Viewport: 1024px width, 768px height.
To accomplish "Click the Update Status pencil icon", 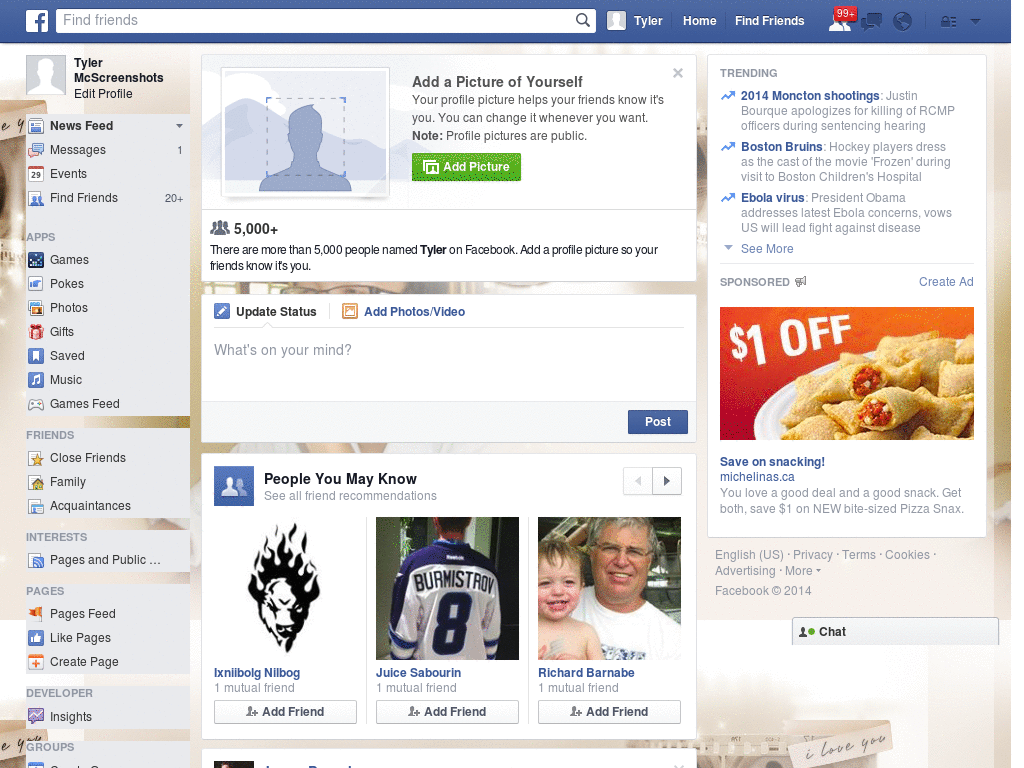I will coord(222,312).
